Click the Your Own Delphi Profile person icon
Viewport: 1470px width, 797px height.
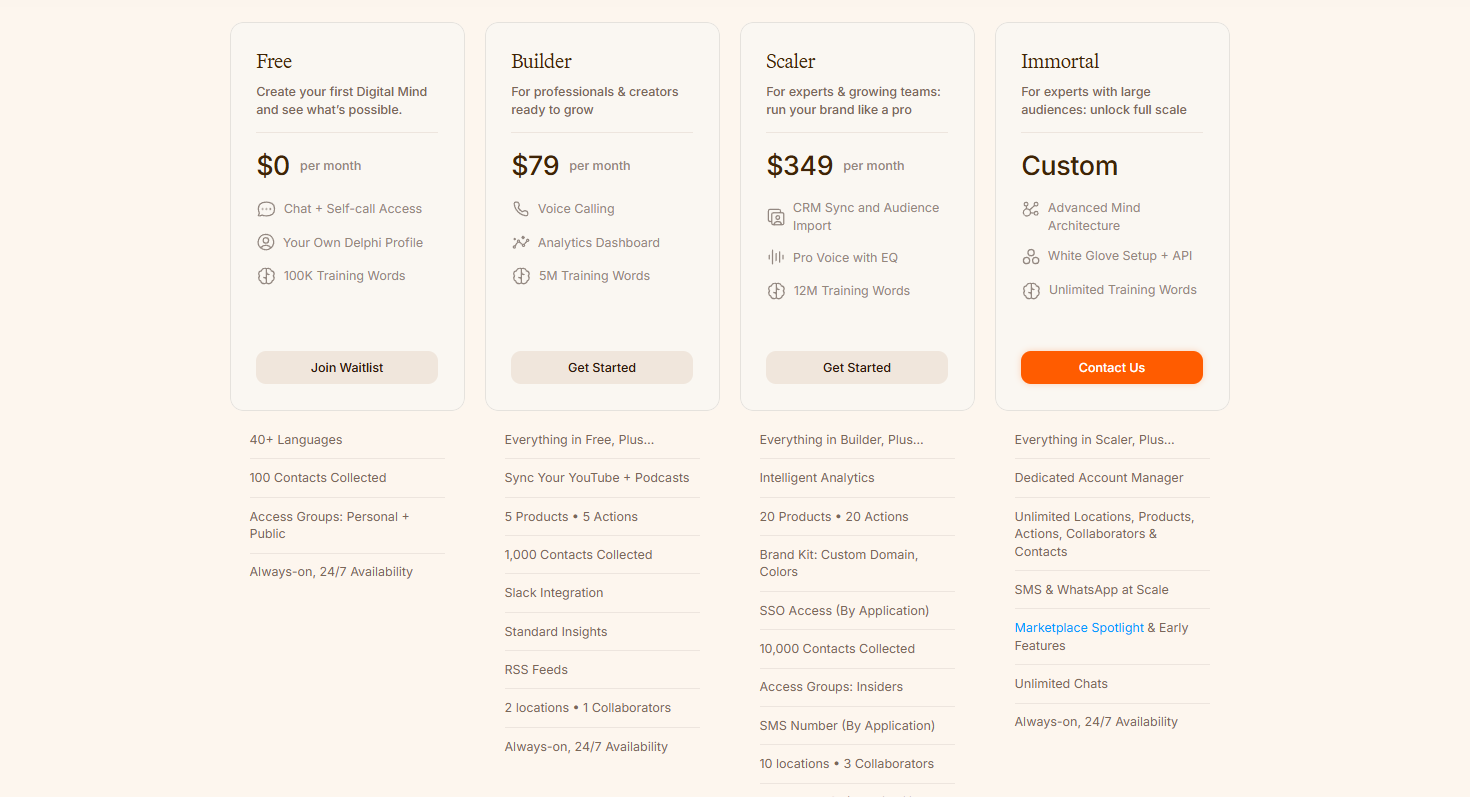266,242
